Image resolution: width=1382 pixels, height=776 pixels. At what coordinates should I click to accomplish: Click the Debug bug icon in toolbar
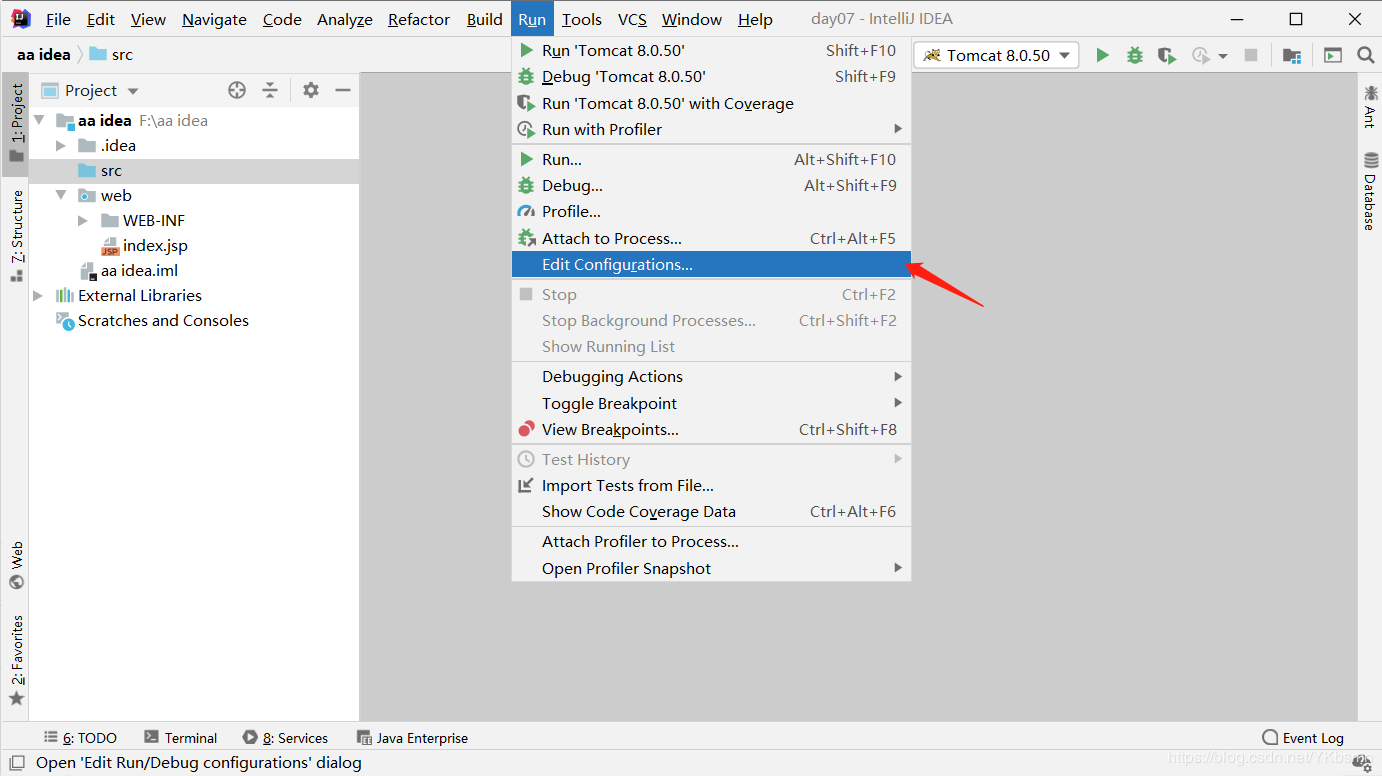click(1134, 55)
